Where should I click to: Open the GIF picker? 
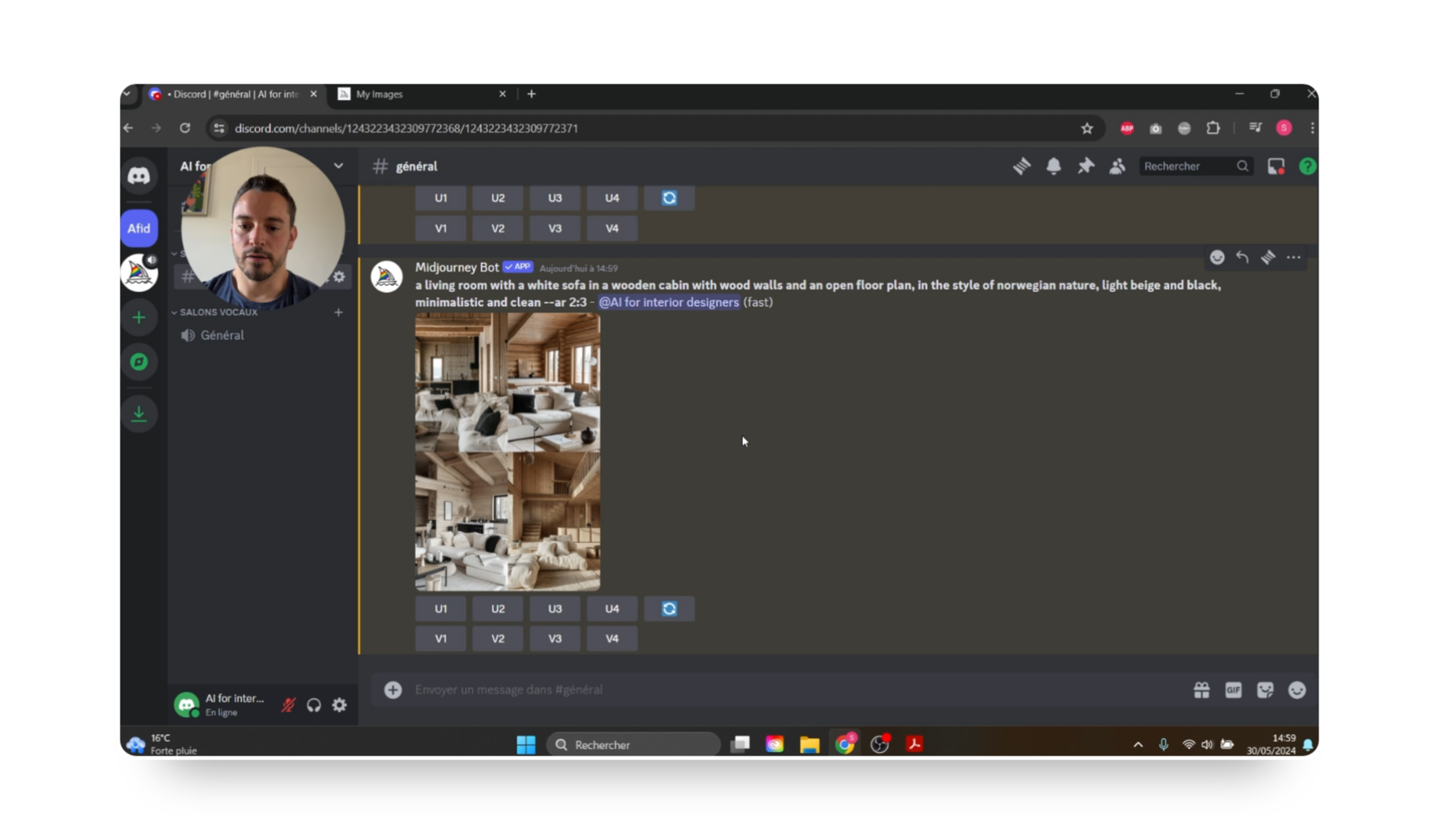(x=1233, y=690)
